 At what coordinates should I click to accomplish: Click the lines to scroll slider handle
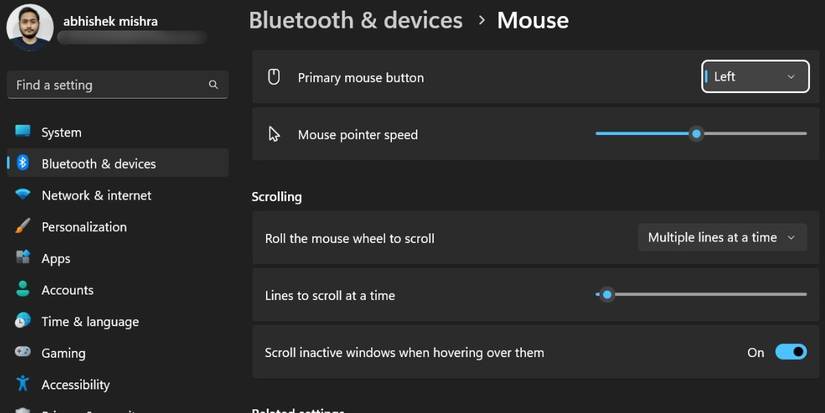606,295
